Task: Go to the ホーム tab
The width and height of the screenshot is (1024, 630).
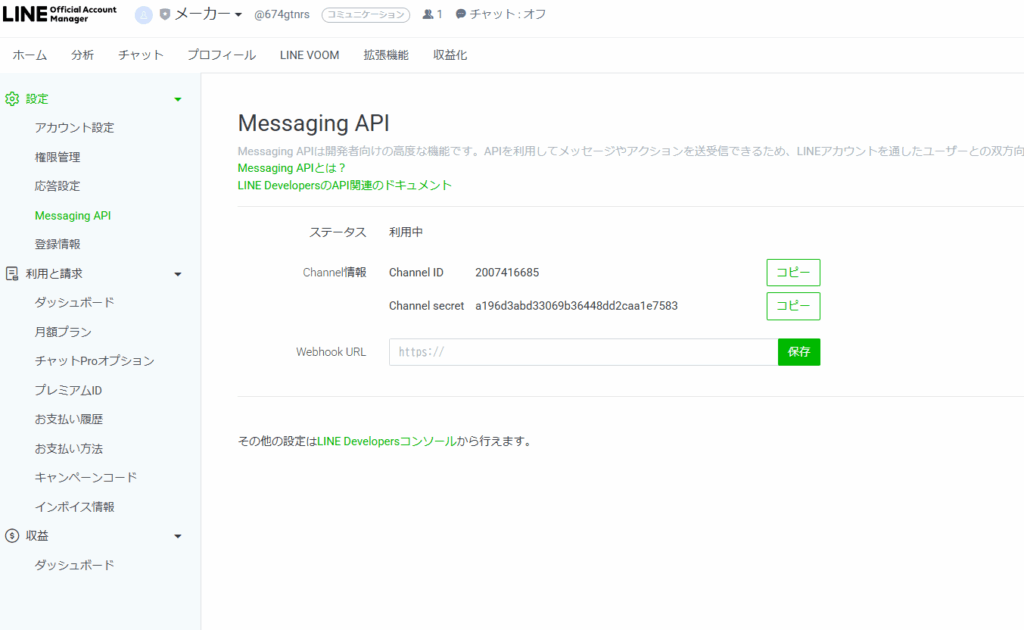Action: coord(30,55)
